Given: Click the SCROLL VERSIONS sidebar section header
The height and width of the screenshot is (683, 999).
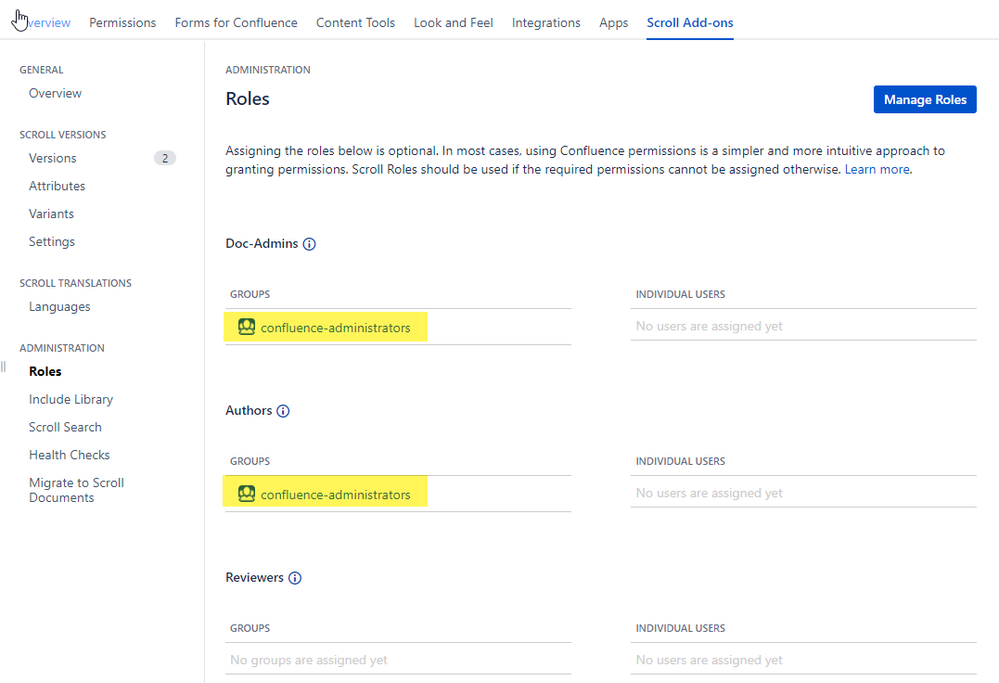Looking at the screenshot, I should click(62, 135).
